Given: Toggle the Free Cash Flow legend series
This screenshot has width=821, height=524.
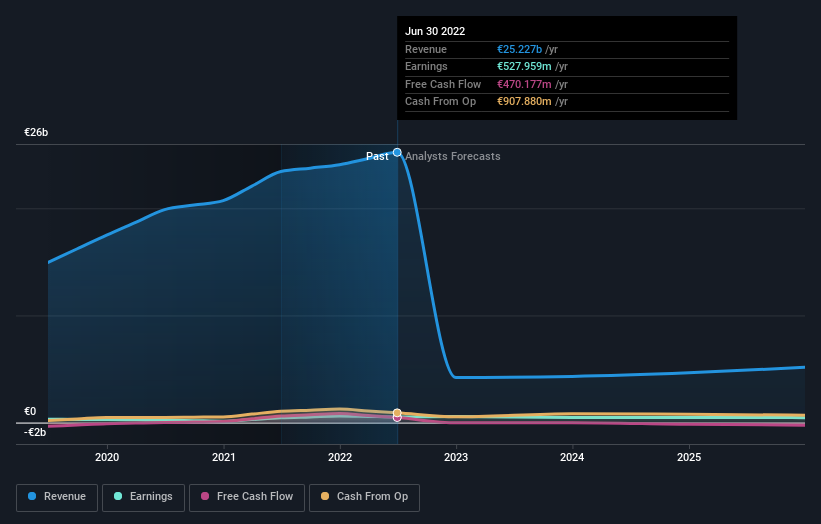Looking at the screenshot, I should pos(247,497).
